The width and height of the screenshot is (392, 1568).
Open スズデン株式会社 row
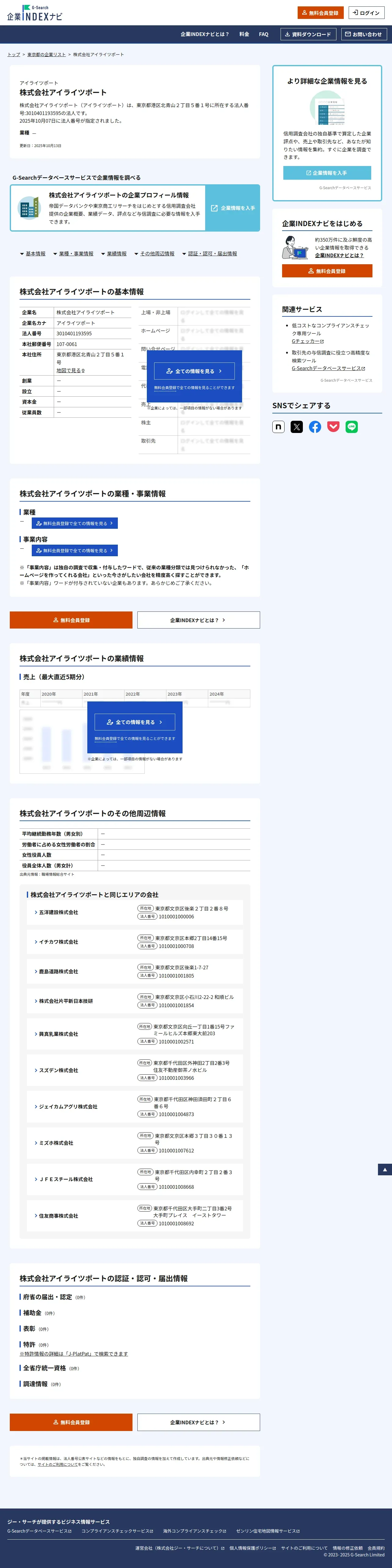pyautogui.click(x=135, y=1070)
